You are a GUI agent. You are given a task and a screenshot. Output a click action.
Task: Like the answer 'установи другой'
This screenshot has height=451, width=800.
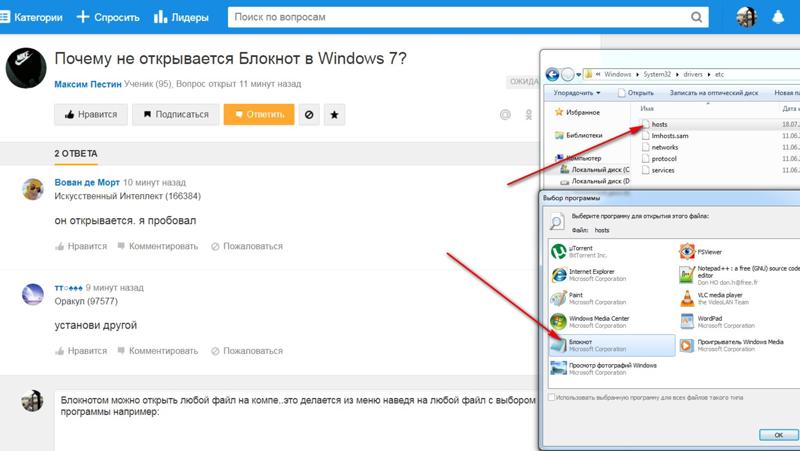[82, 351]
